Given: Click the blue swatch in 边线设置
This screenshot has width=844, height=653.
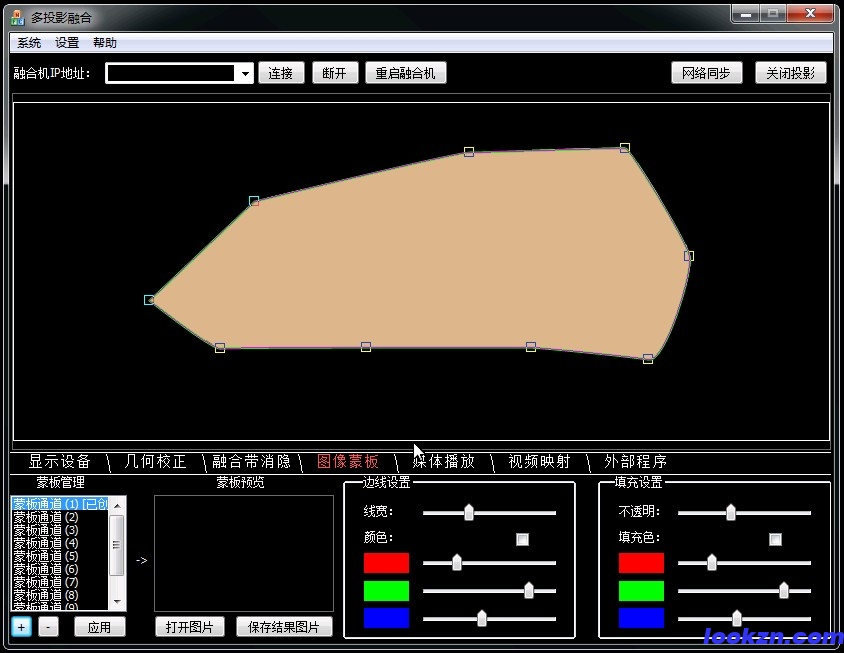Looking at the screenshot, I should coord(386,618).
